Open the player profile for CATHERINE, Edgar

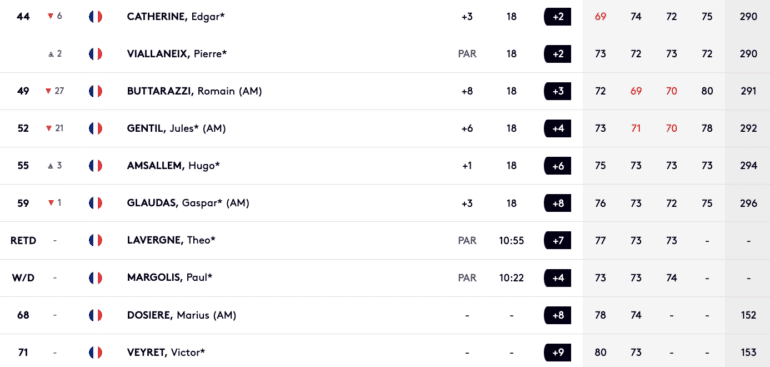176,17
